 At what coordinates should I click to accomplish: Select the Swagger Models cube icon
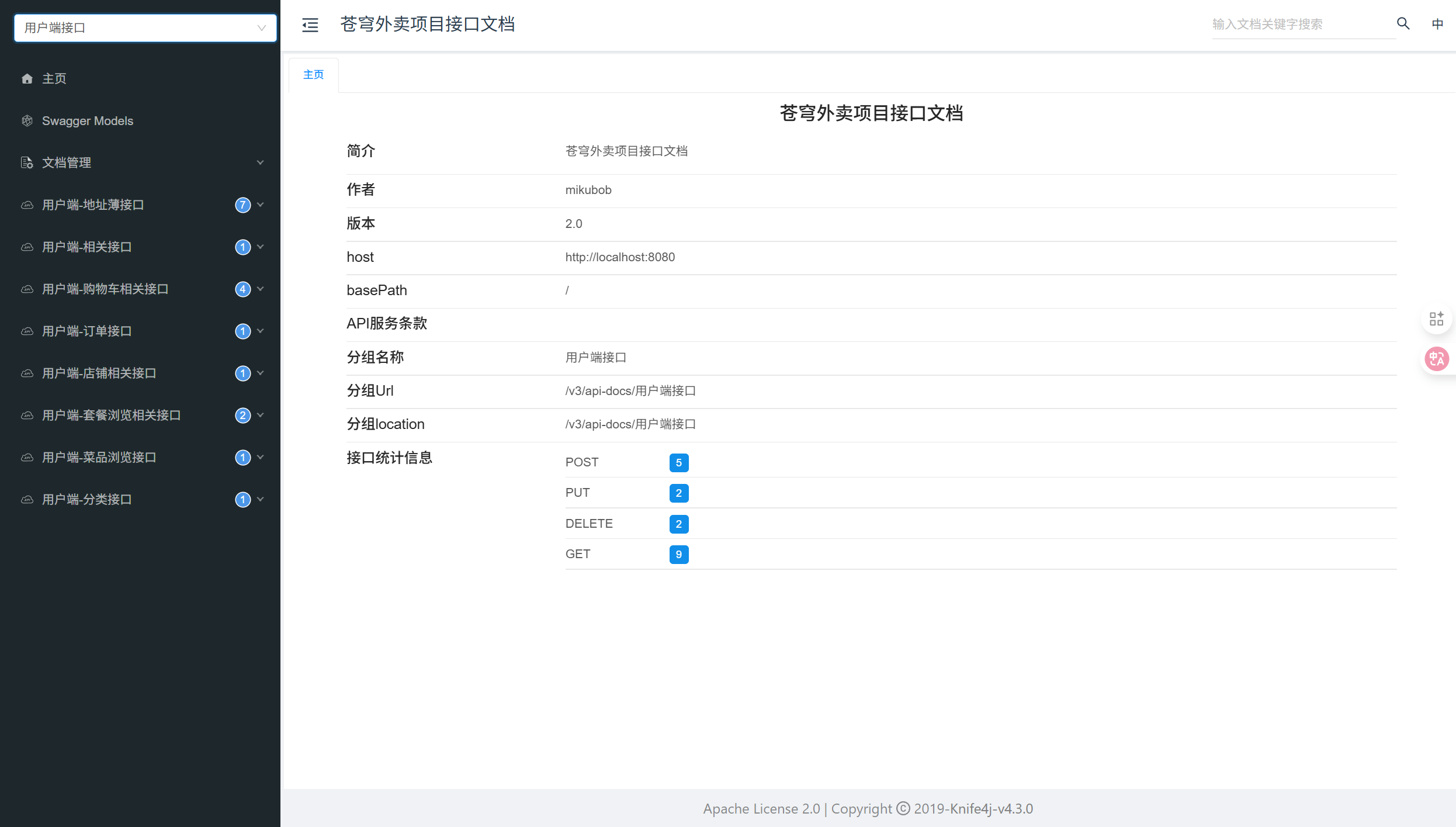coord(27,120)
